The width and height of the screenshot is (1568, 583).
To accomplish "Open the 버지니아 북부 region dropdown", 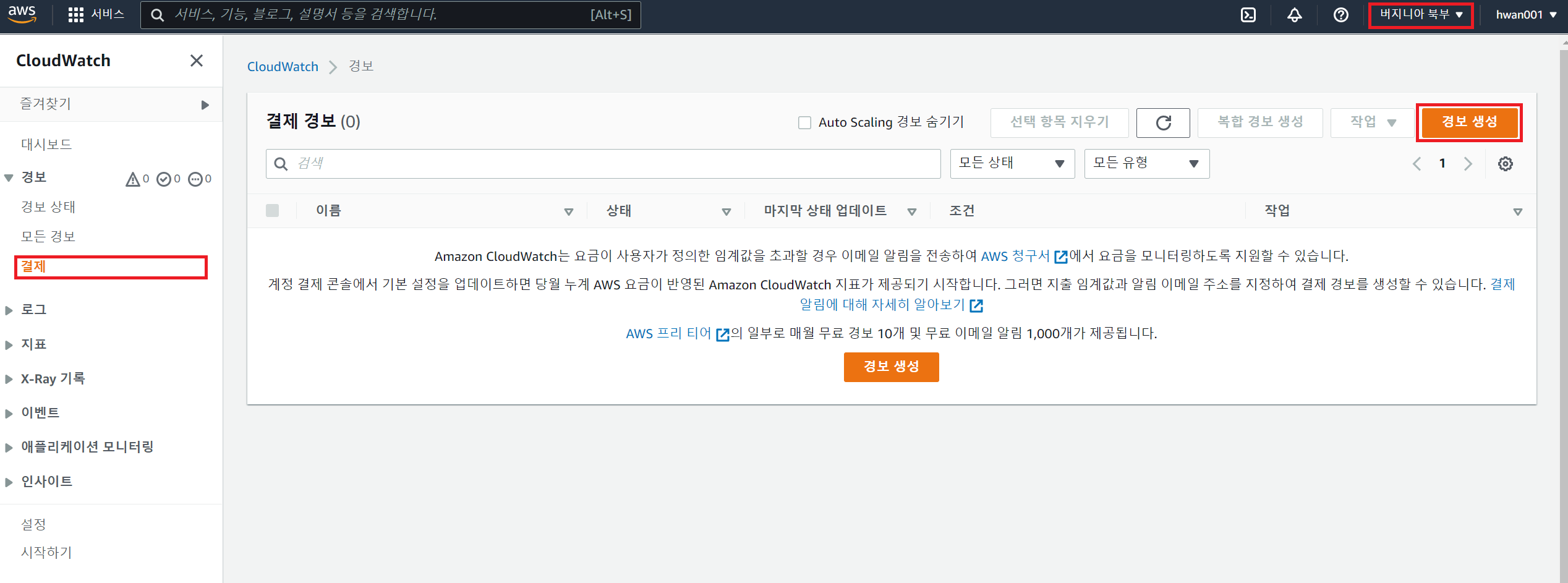I will tap(1421, 15).
